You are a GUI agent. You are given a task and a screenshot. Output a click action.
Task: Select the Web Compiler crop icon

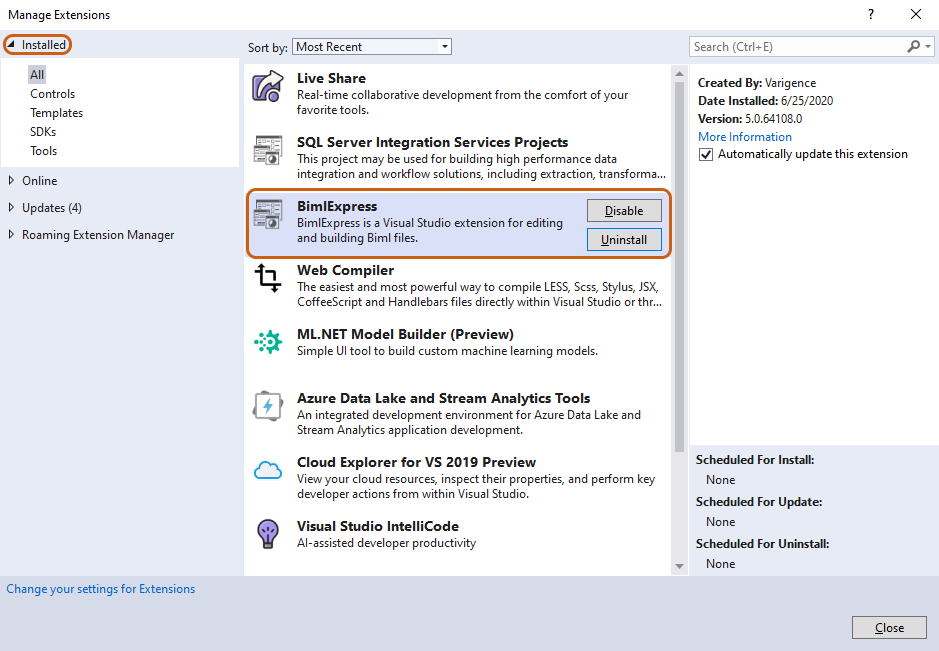tap(268, 278)
